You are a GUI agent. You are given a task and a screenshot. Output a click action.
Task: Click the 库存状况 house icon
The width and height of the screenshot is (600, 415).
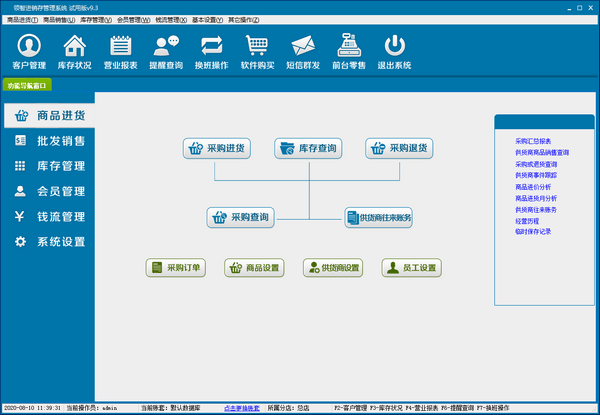pyautogui.click(x=75, y=51)
